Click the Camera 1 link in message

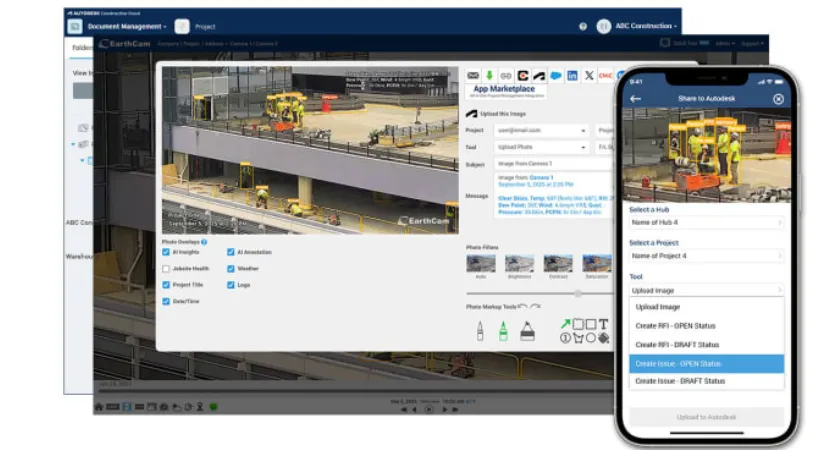point(541,177)
